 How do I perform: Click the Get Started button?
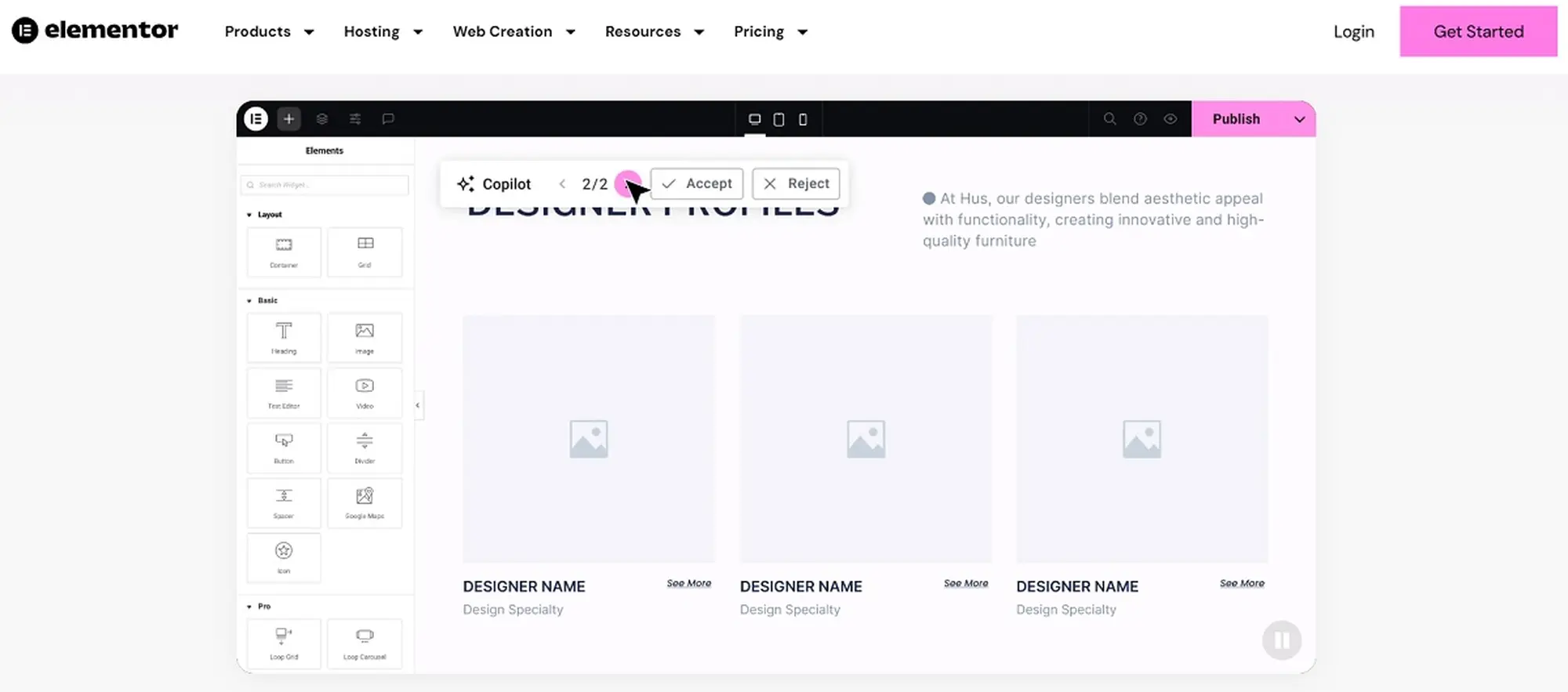(1479, 31)
